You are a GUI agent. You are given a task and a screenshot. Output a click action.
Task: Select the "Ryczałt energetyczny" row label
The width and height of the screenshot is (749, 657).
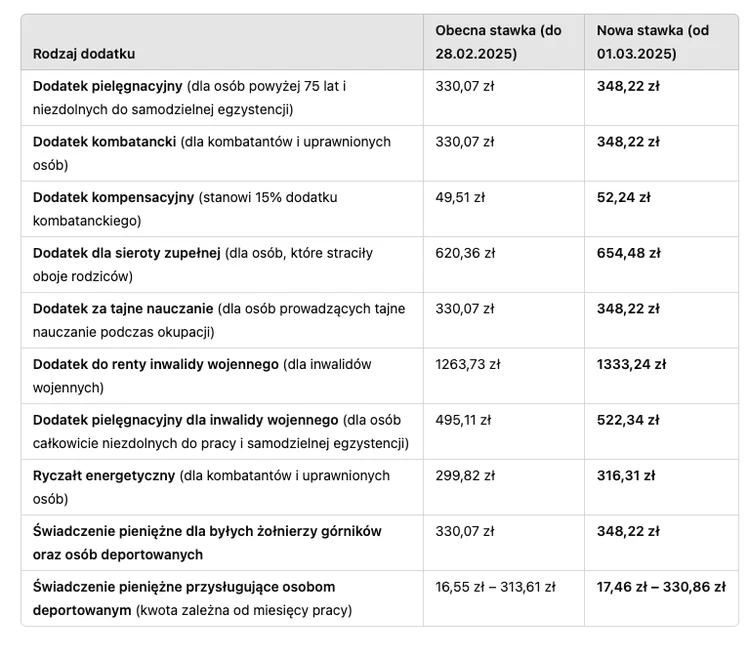coord(104,476)
